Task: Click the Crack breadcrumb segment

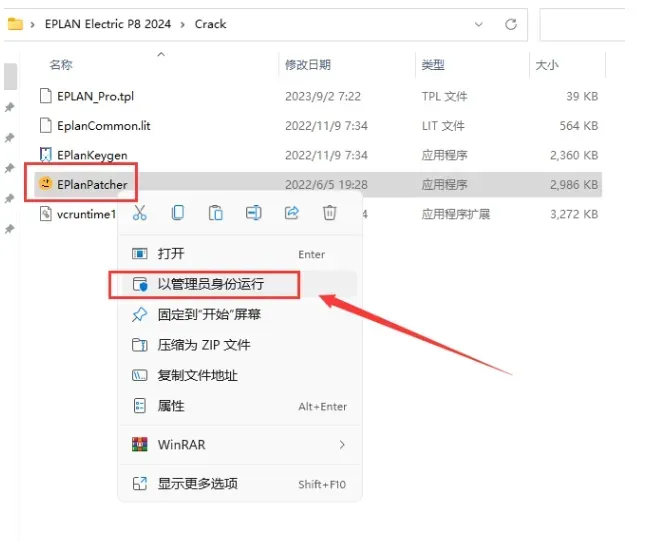Action: (210, 24)
